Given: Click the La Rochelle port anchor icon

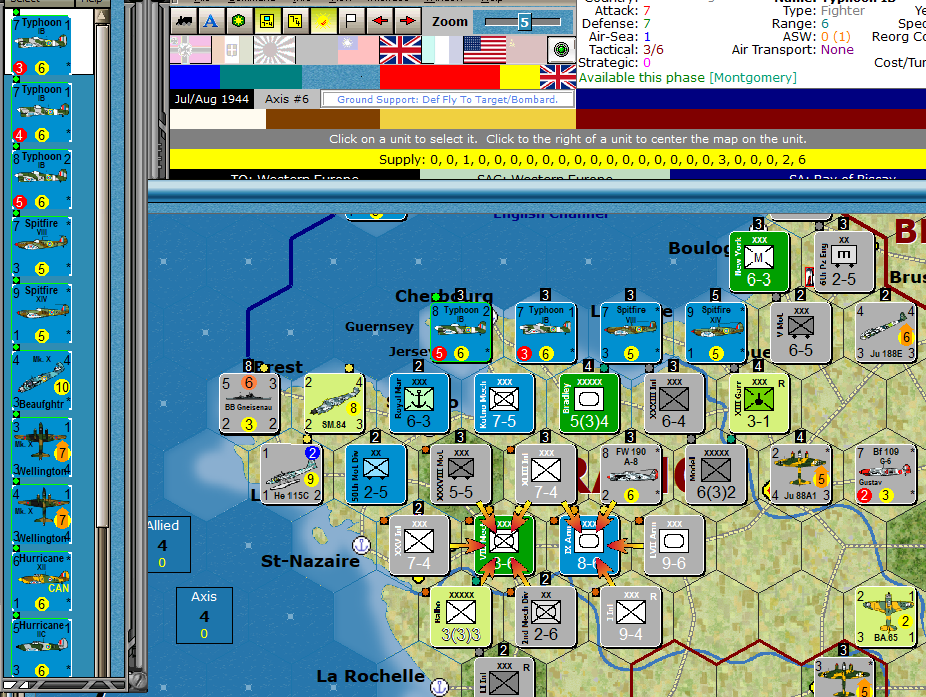Looking at the screenshot, I should click(439, 687).
